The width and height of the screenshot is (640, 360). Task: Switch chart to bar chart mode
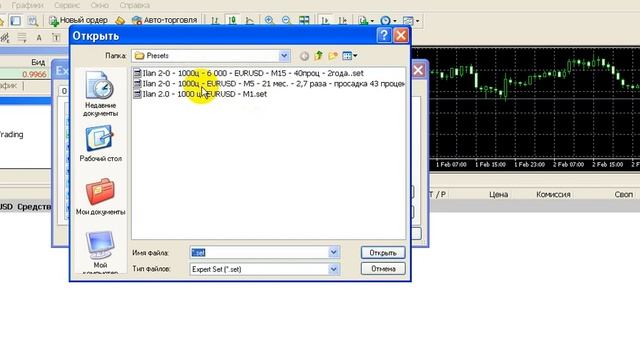point(215,20)
